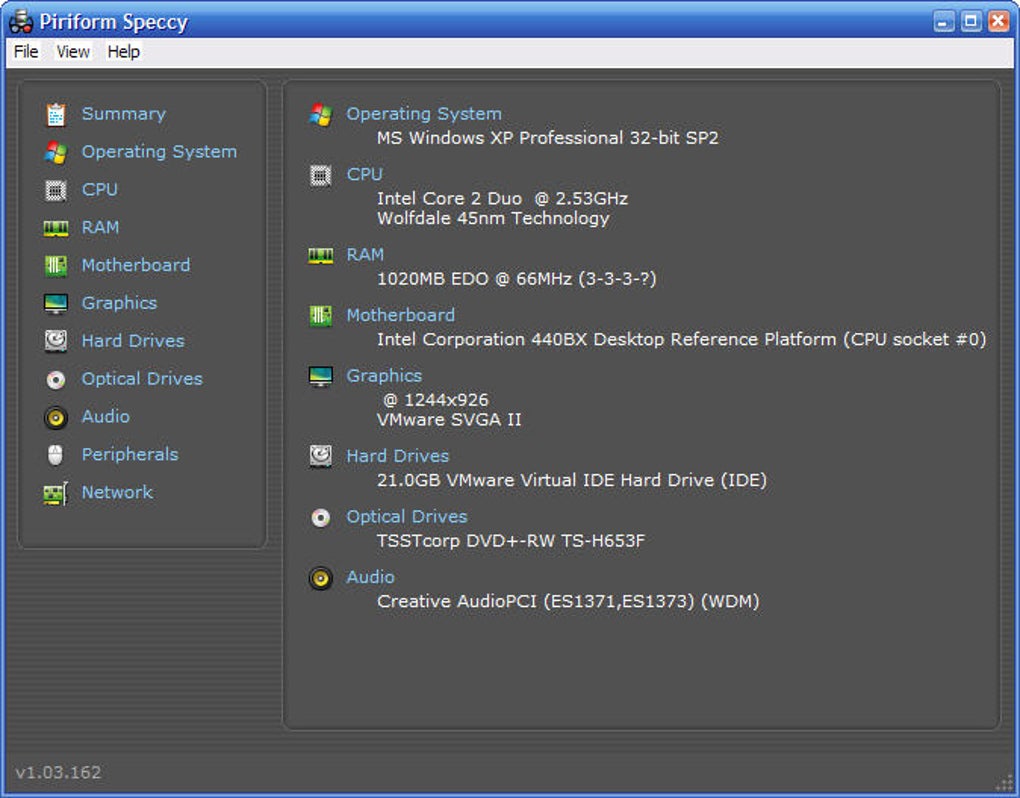Image resolution: width=1020 pixels, height=798 pixels.
Task: Click the Graphics monitor icon in summary panel
Action: tap(321, 377)
